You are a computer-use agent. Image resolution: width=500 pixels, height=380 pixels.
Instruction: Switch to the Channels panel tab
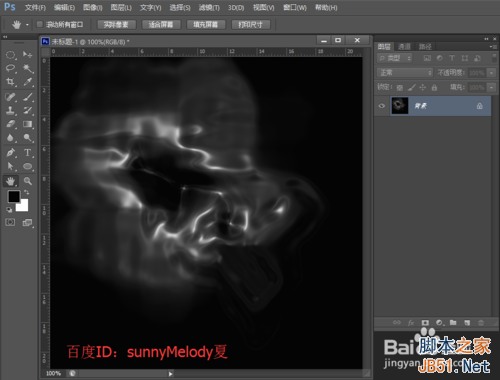(x=404, y=47)
